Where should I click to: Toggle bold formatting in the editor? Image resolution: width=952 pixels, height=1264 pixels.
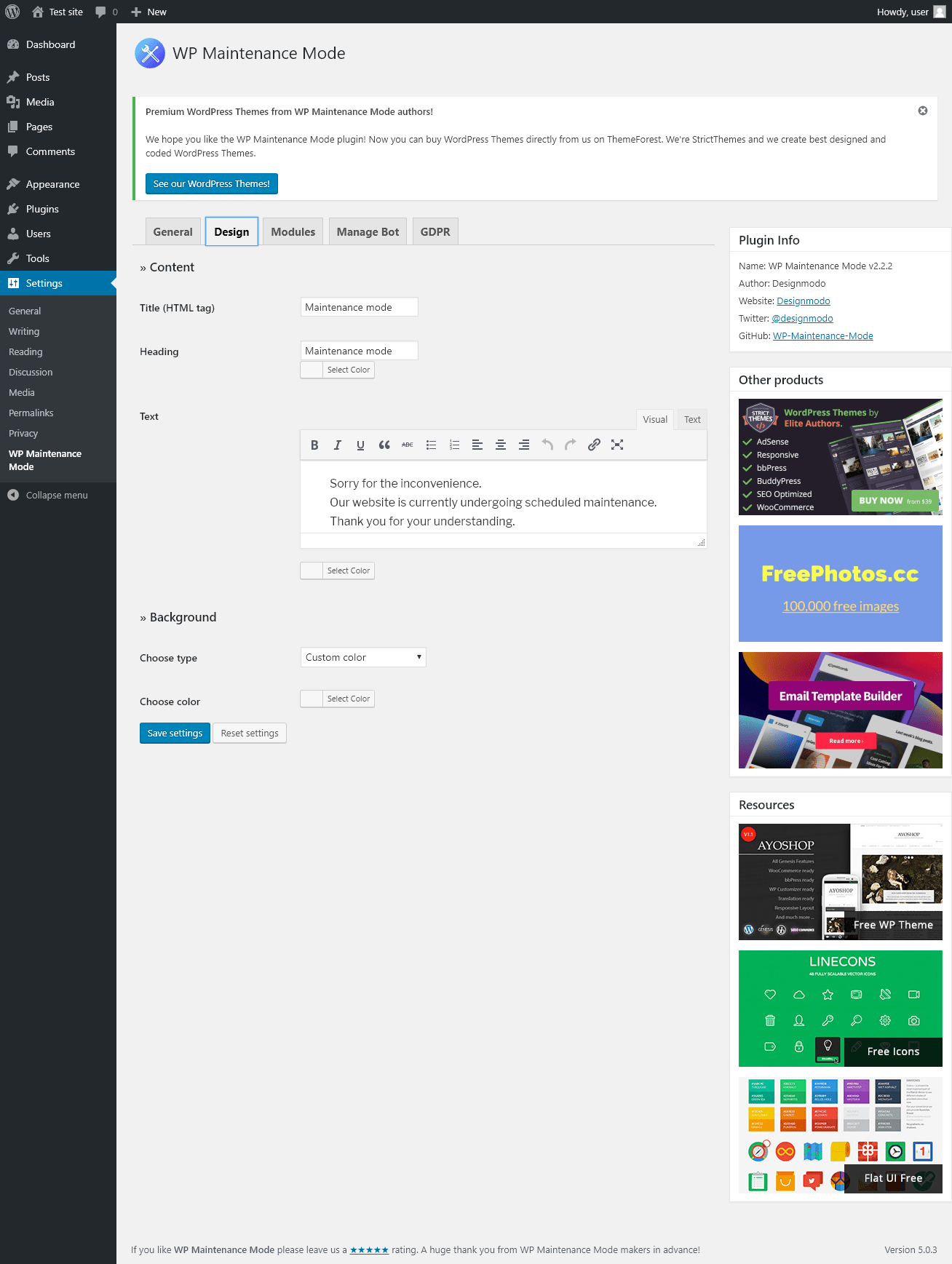coord(314,445)
